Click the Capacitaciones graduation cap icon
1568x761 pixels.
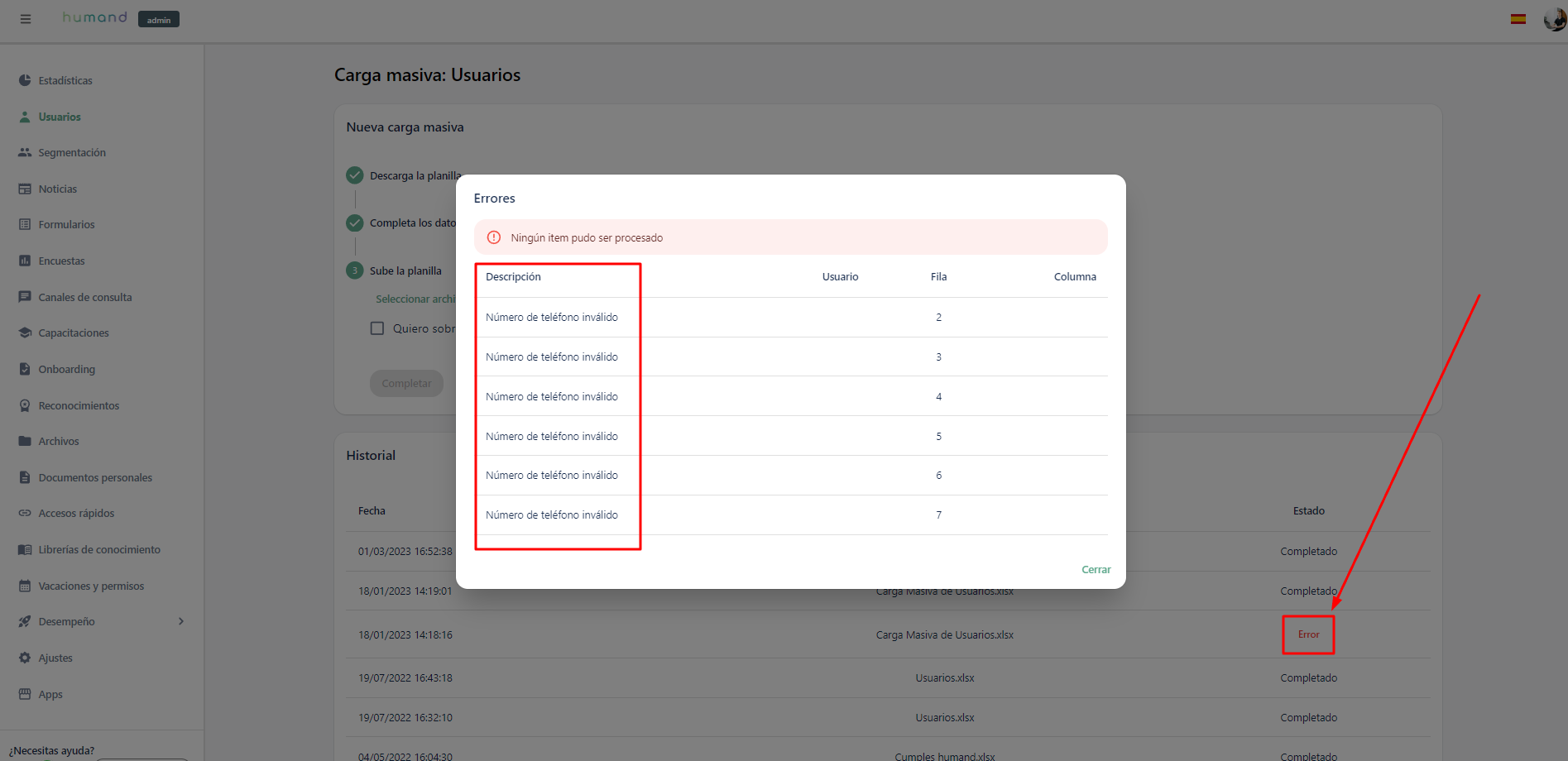point(25,333)
